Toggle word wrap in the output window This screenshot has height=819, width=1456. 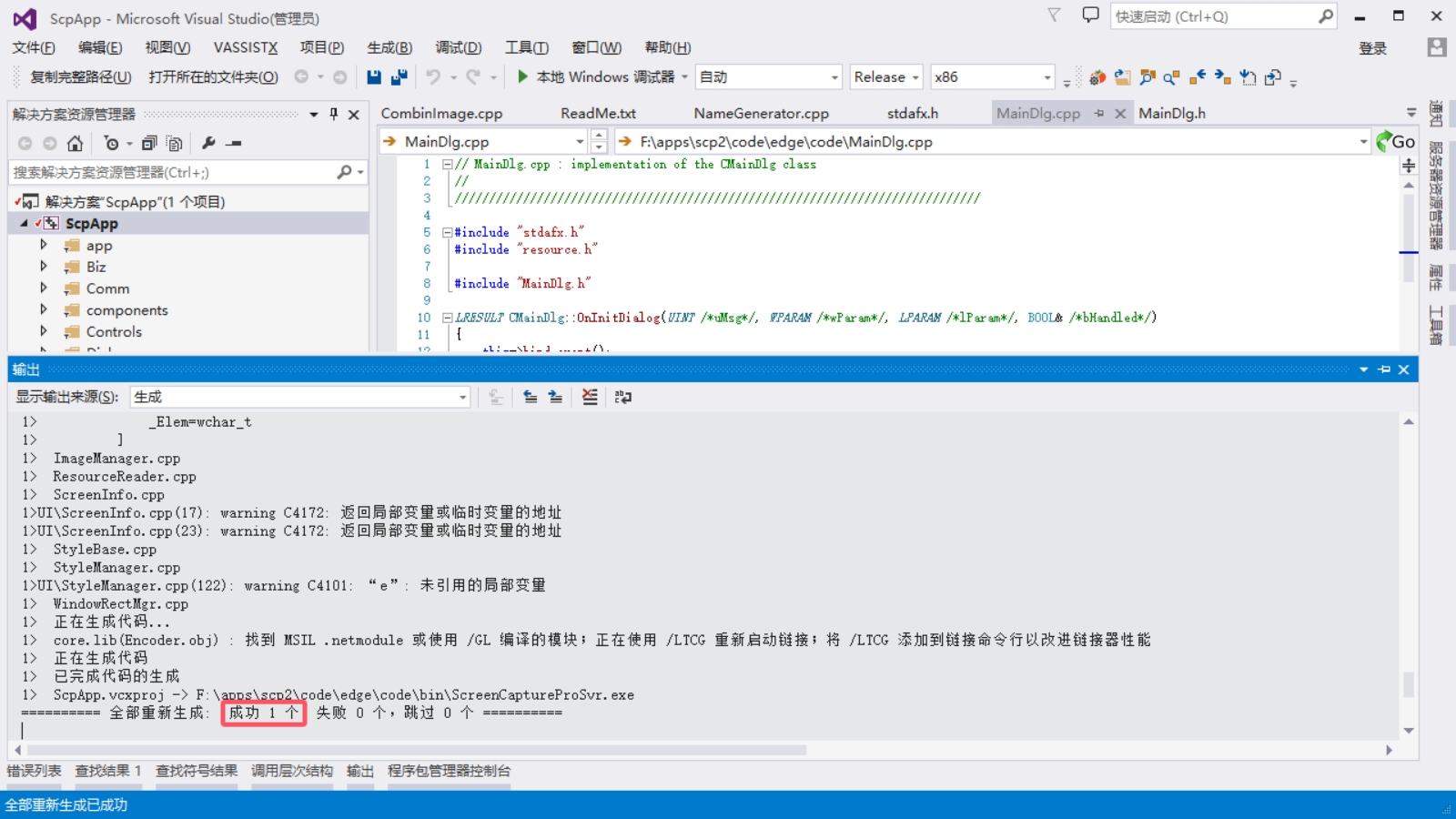[x=623, y=397]
